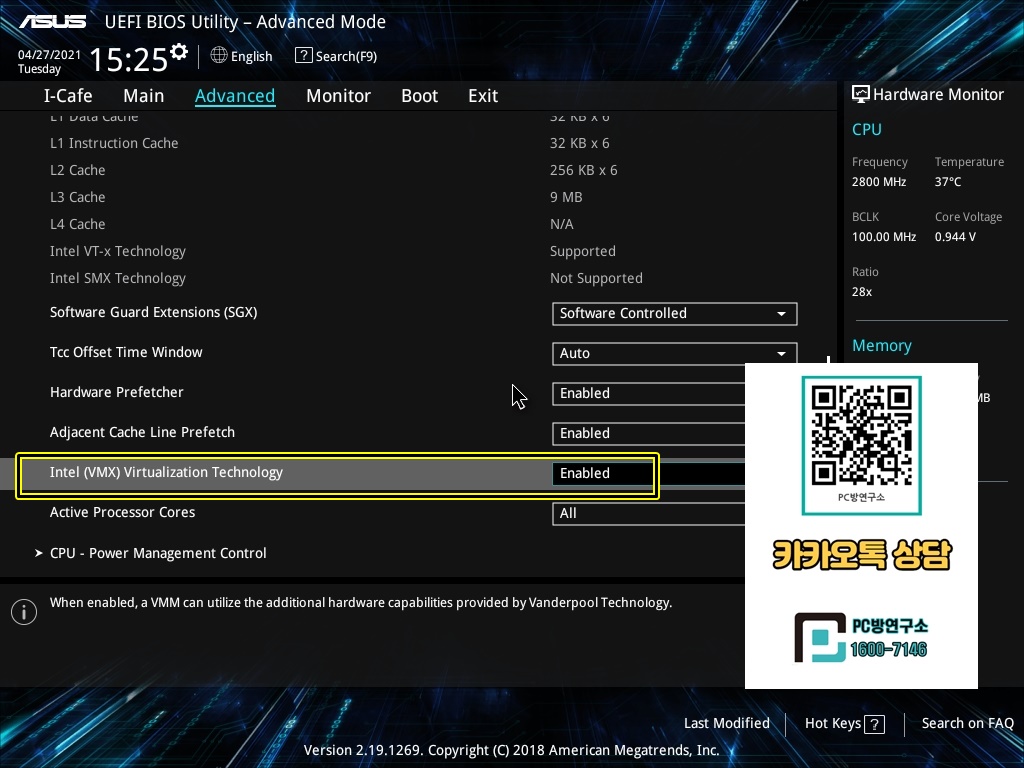Click the L3 Cache label
This screenshot has height=768, width=1024.
(x=78, y=197)
